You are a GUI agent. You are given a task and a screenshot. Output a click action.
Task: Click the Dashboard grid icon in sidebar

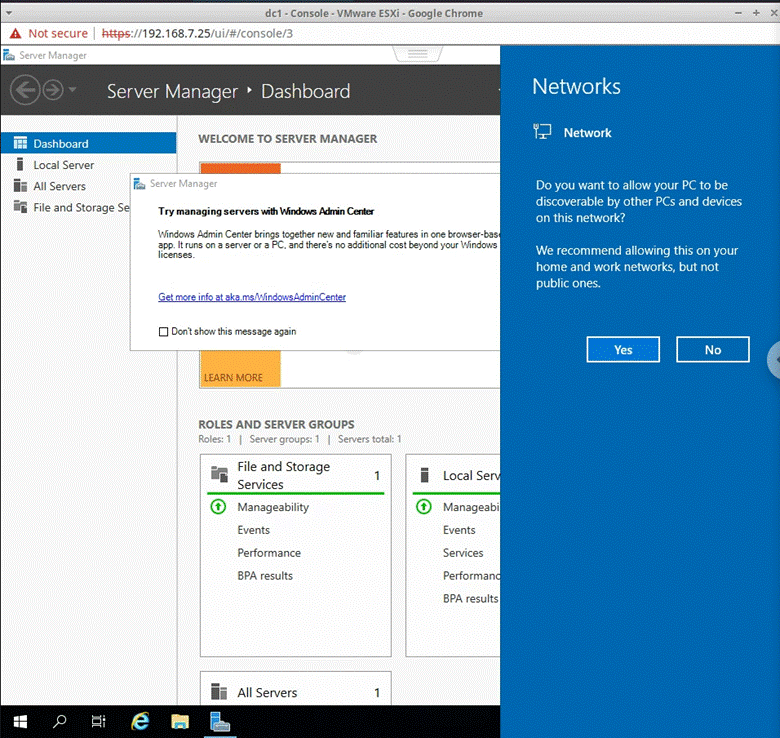pos(20,143)
